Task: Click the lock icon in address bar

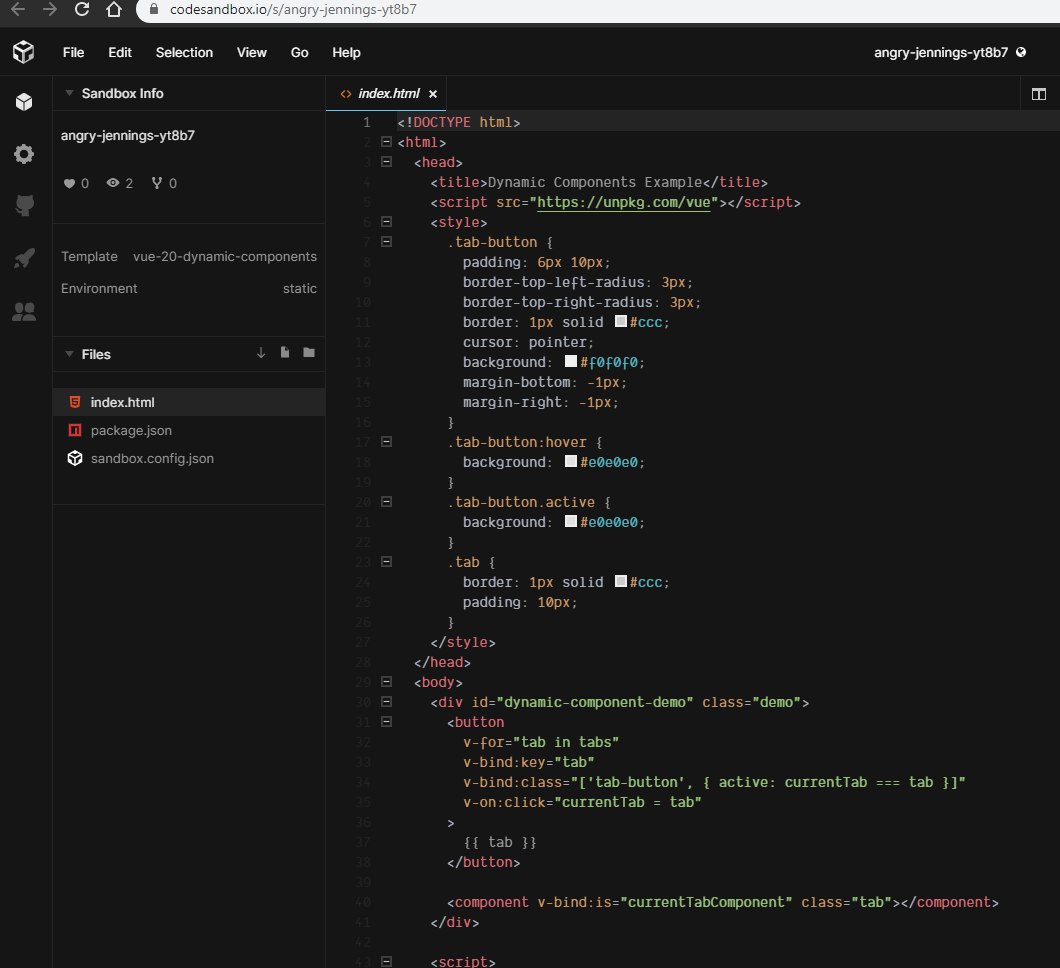Action: [153, 9]
